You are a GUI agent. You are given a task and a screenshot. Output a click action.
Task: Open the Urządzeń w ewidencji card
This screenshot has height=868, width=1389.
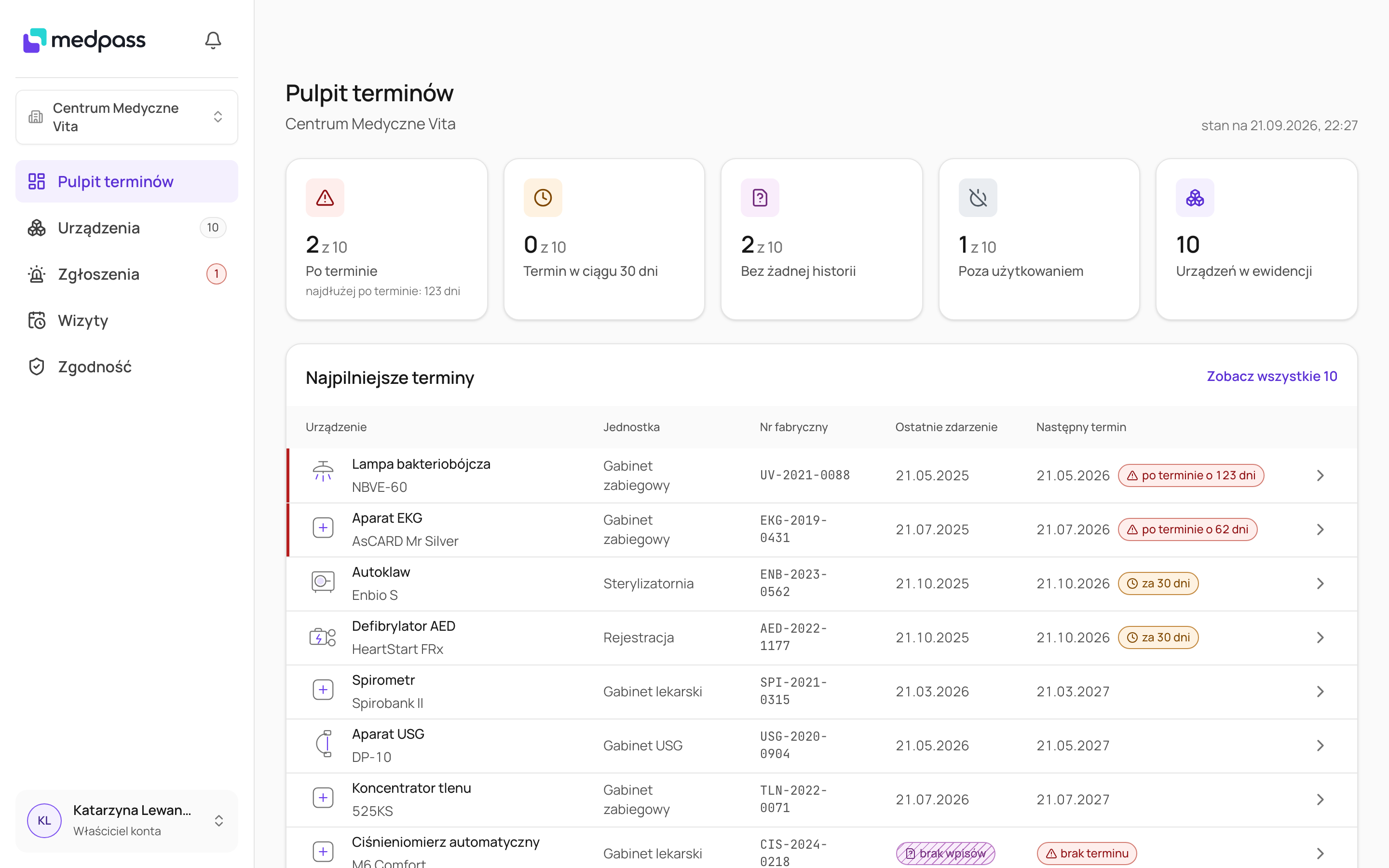click(1256, 239)
